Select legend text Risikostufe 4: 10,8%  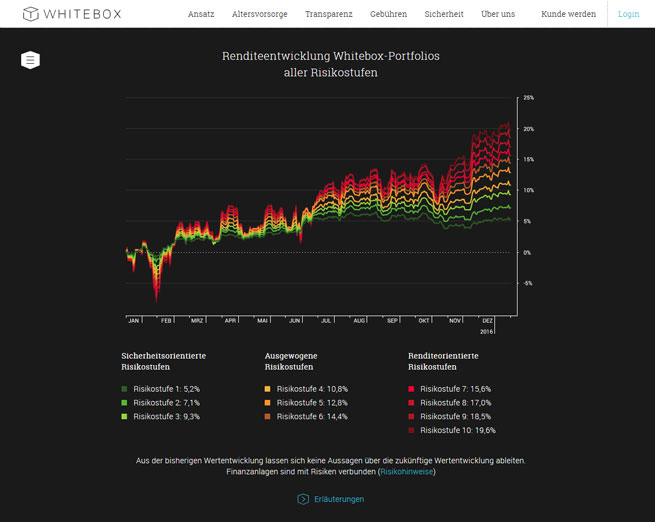click(x=312, y=389)
